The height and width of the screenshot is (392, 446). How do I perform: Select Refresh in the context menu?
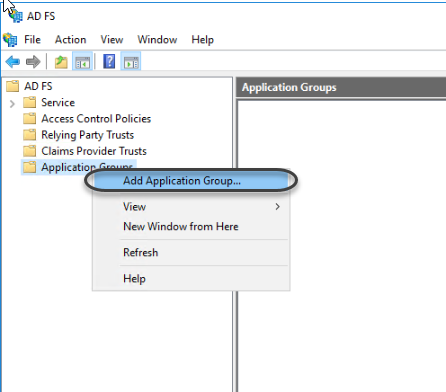pos(191,252)
